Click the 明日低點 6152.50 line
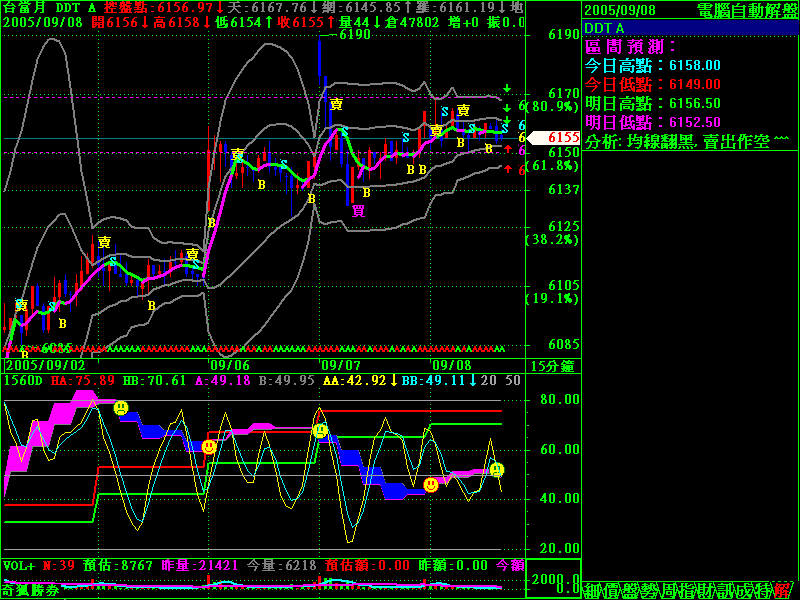The height and width of the screenshot is (600, 800). pos(653,122)
